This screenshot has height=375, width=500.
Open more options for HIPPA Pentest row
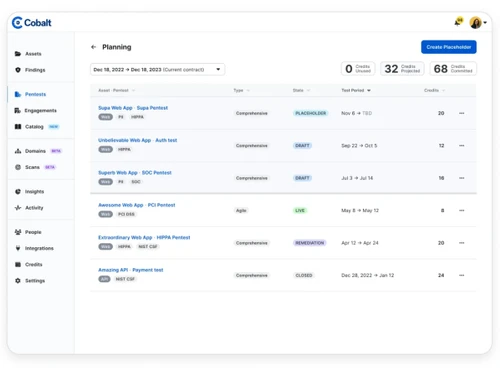tap(462, 243)
